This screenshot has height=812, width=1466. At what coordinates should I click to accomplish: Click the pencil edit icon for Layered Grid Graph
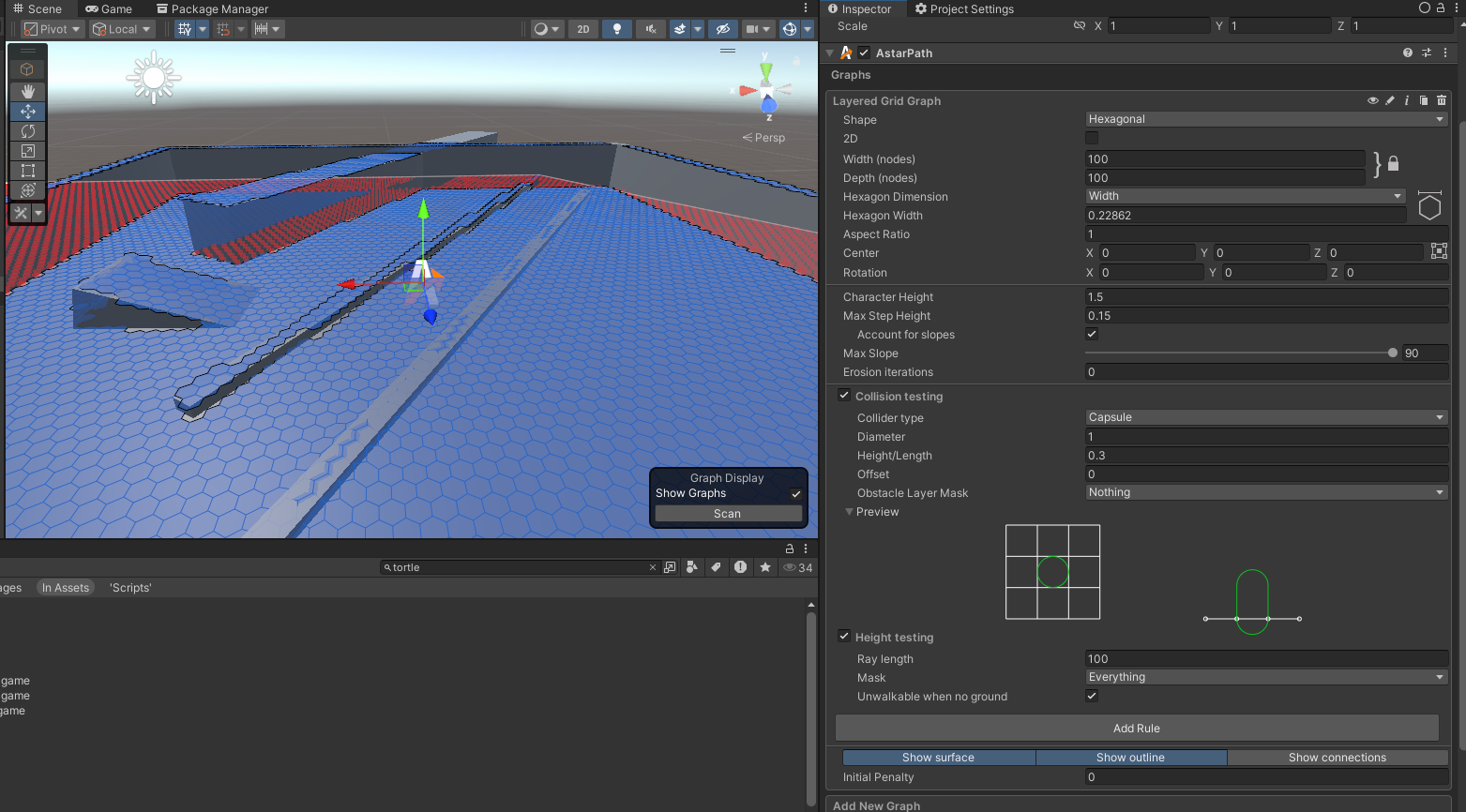point(1390,100)
